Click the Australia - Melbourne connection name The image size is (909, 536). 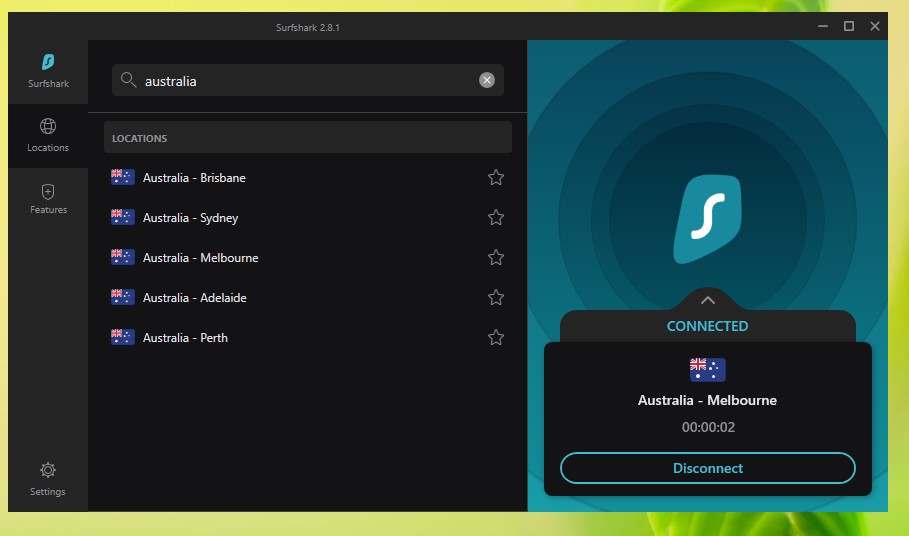(707, 400)
